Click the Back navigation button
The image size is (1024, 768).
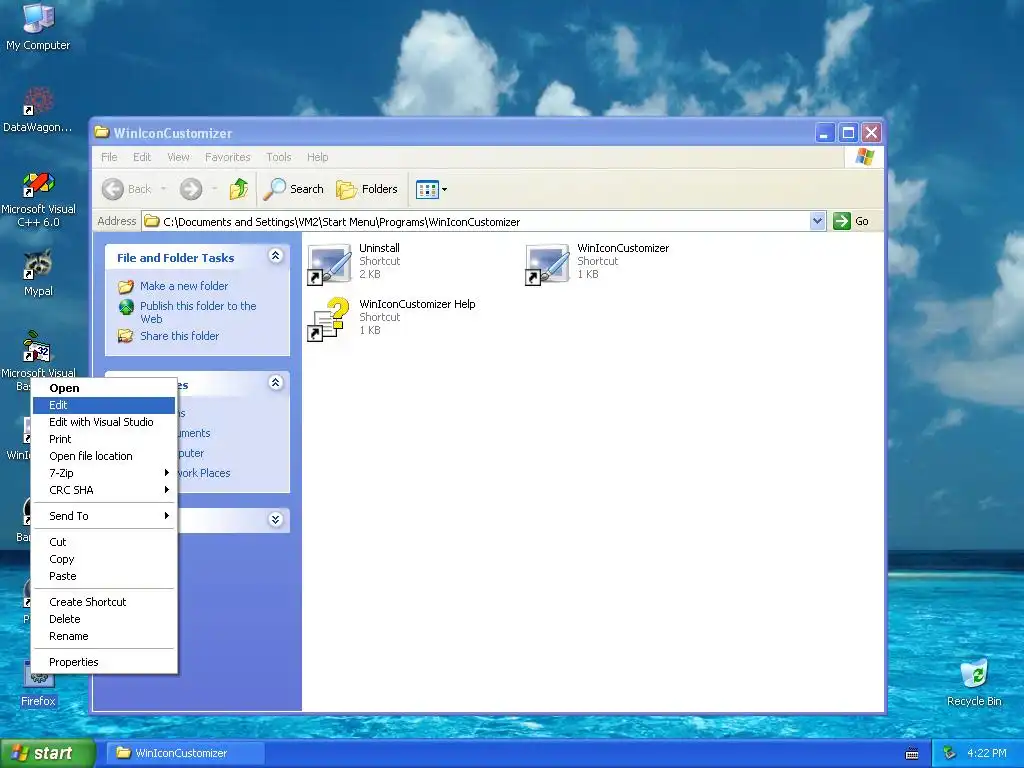[127, 189]
